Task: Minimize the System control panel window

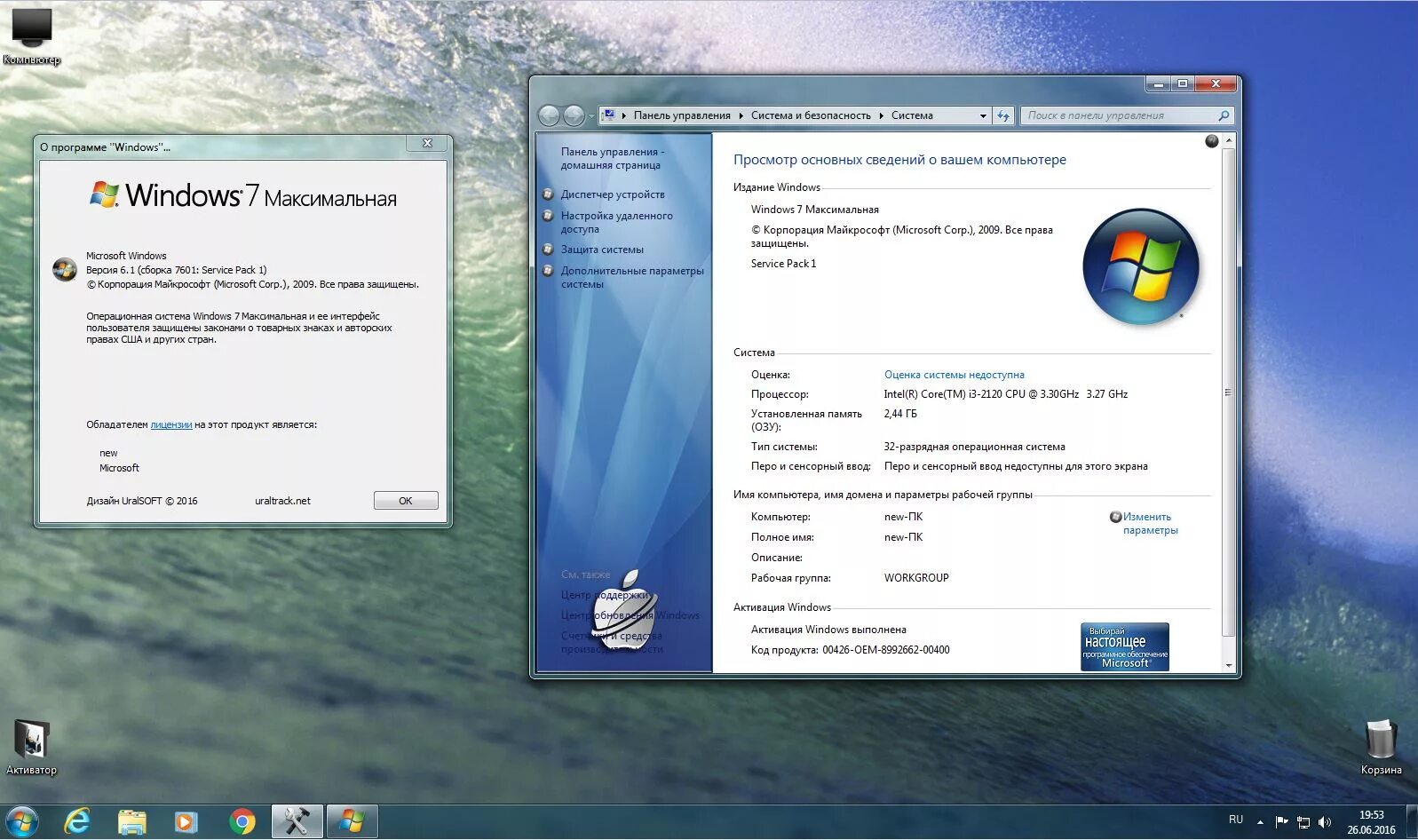Action: pos(1158,84)
